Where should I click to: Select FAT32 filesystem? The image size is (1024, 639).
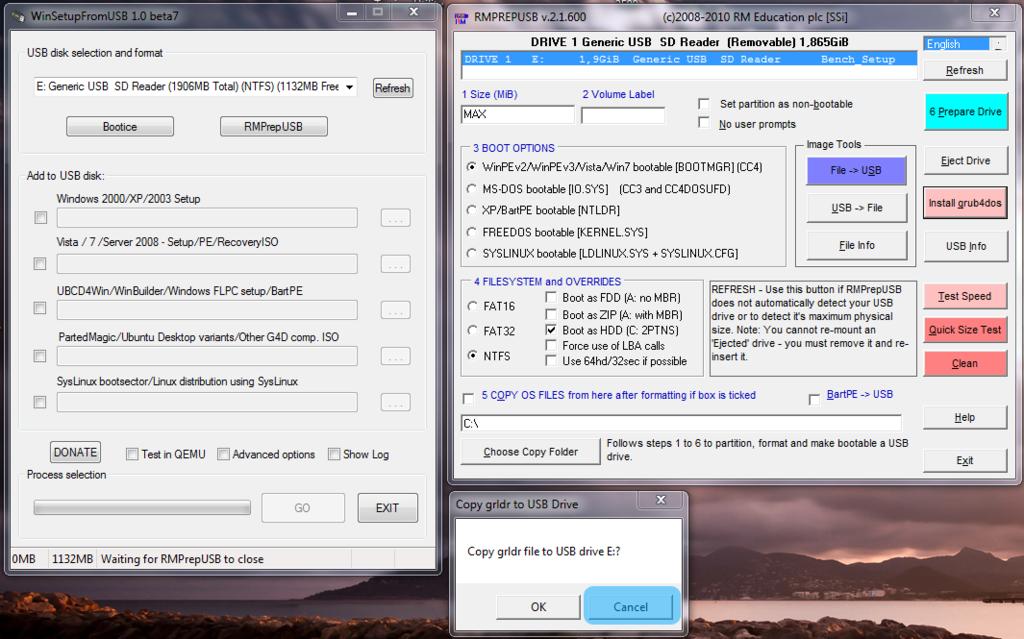pos(472,331)
